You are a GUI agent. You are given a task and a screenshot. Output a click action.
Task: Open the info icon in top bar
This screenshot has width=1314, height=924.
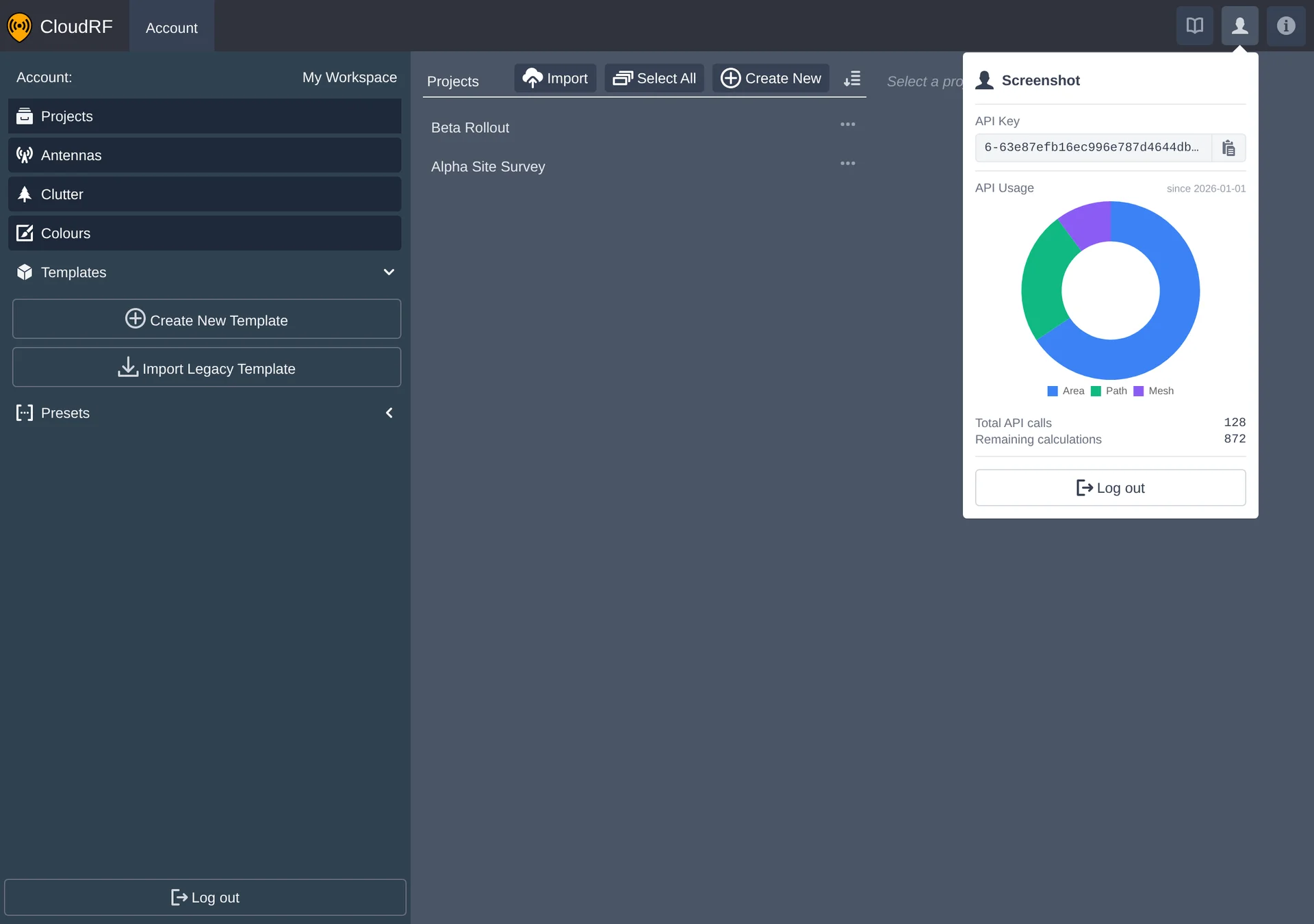[x=1285, y=26]
